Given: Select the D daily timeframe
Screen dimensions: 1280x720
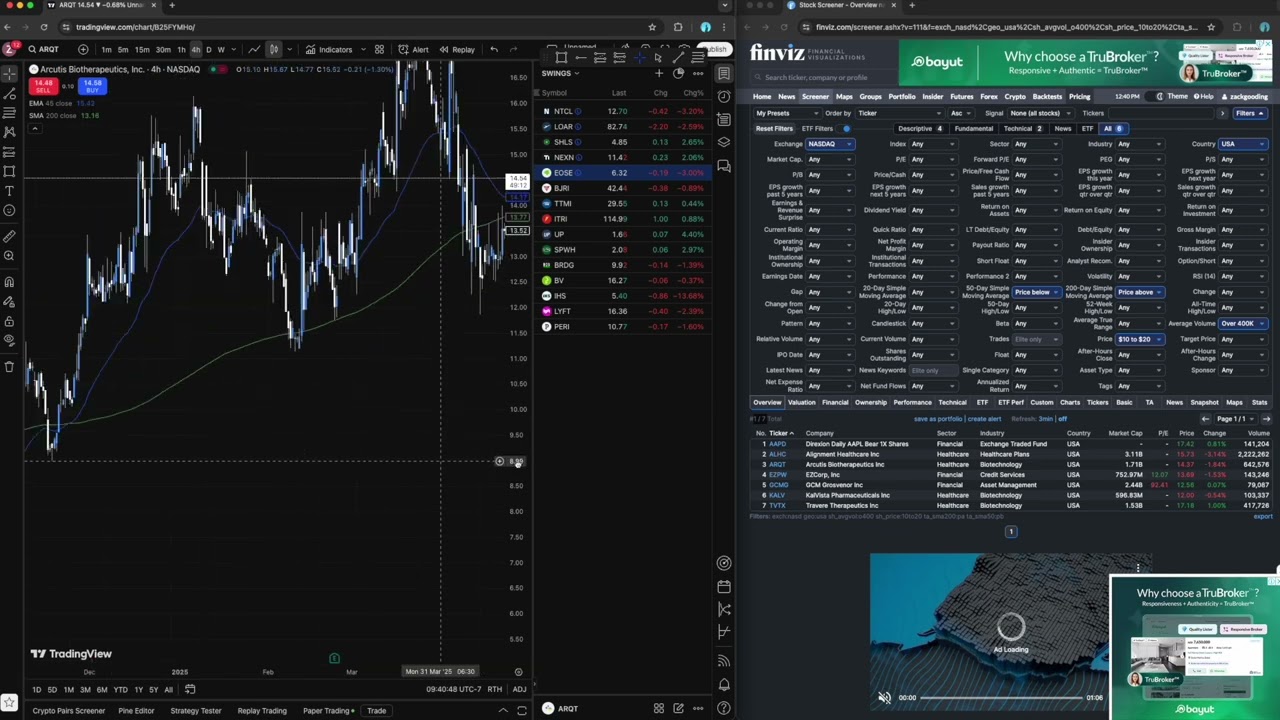Looking at the screenshot, I should coord(208,49).
